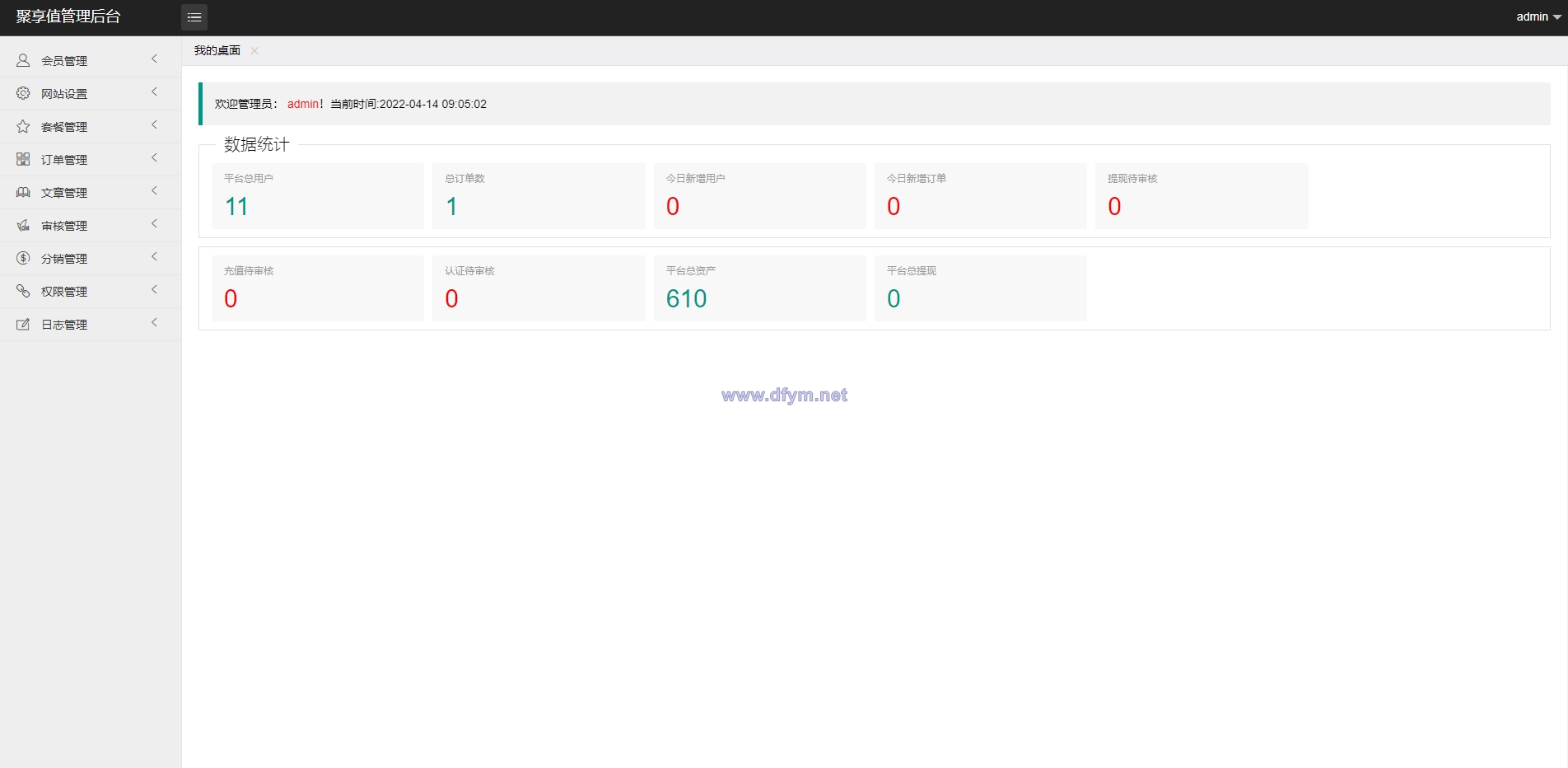Click the 平台总用户 label
This screenshot has height=768, width=1568.
249,178
